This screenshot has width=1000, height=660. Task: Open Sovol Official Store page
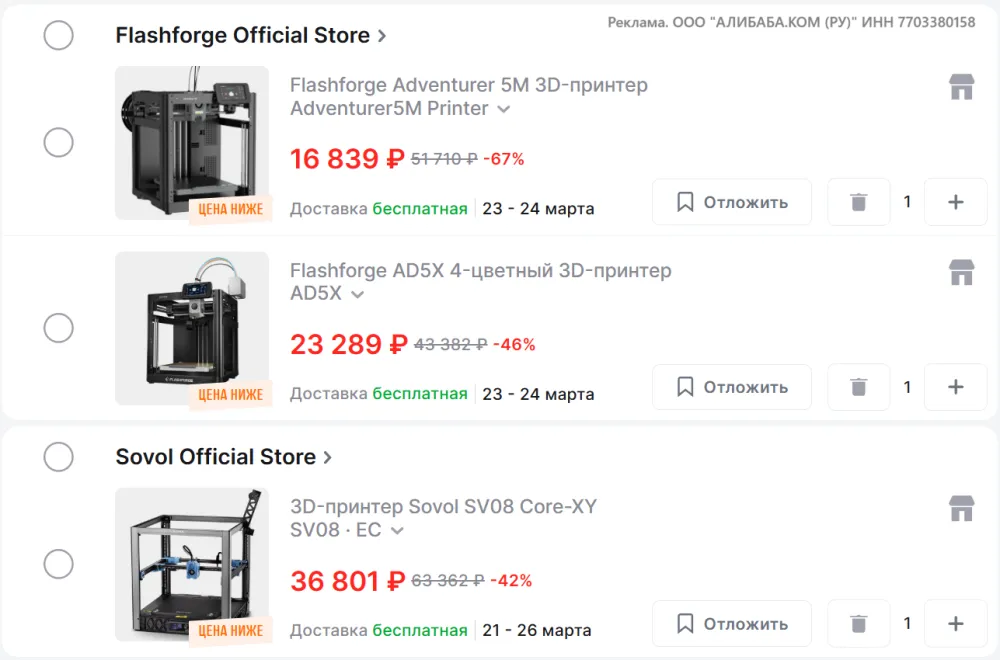click(x=224, y=457)
